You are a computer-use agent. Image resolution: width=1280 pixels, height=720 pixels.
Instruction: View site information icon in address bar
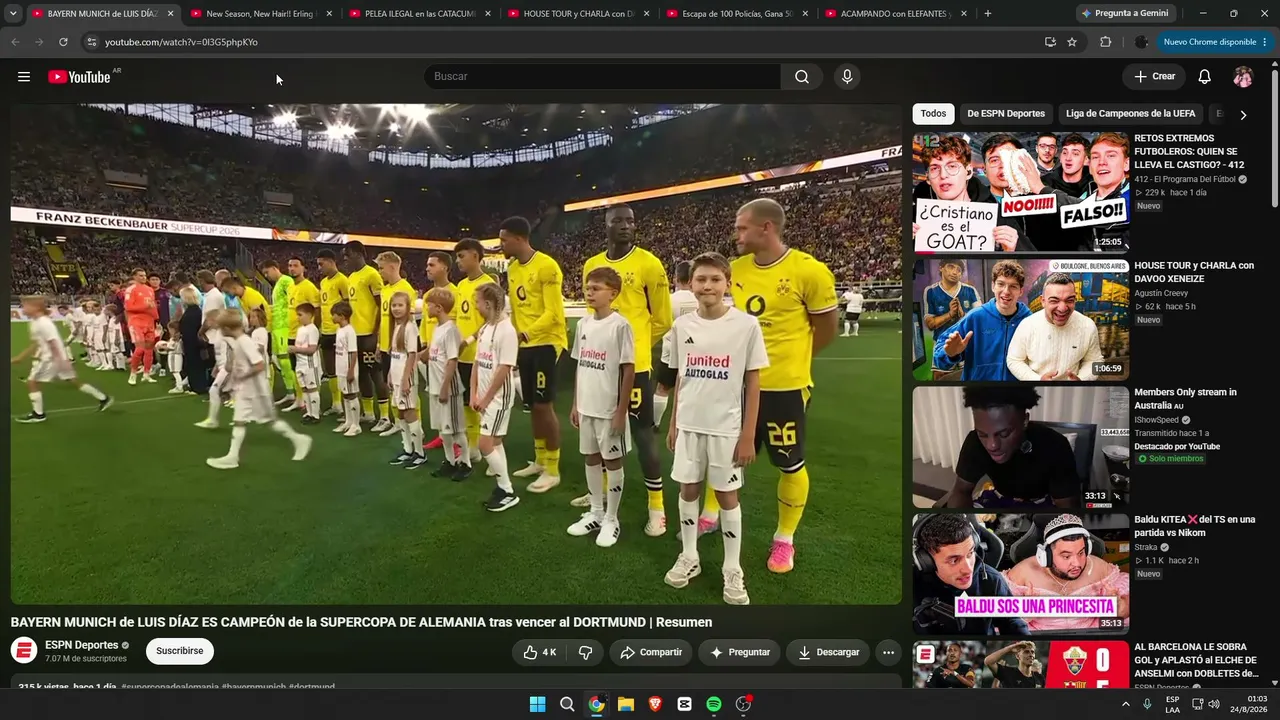(x=91, y=42)
